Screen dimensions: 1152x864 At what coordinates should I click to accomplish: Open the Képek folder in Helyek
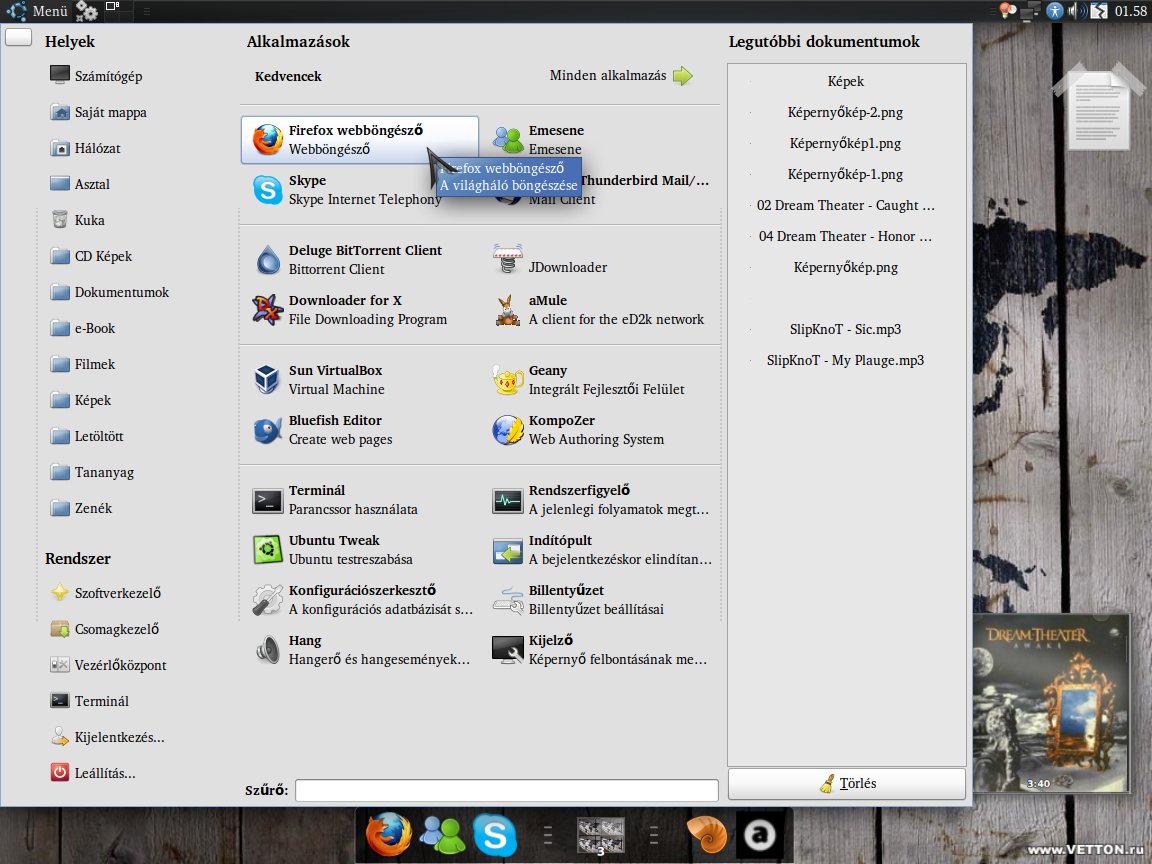click(x=81, y=400)
